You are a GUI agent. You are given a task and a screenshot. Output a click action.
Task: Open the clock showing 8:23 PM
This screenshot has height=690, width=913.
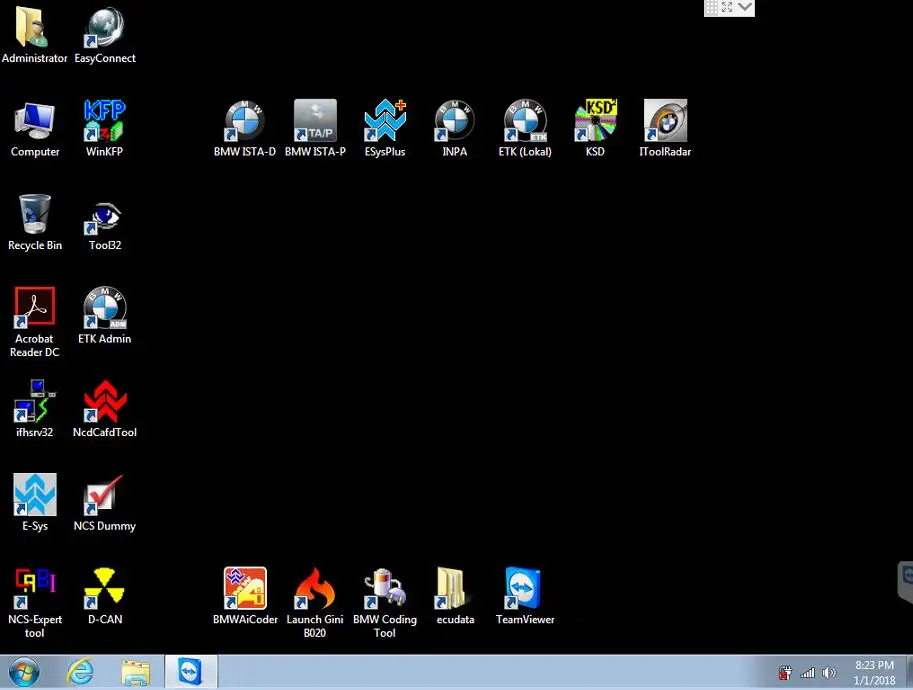click(x=874, y=673)
